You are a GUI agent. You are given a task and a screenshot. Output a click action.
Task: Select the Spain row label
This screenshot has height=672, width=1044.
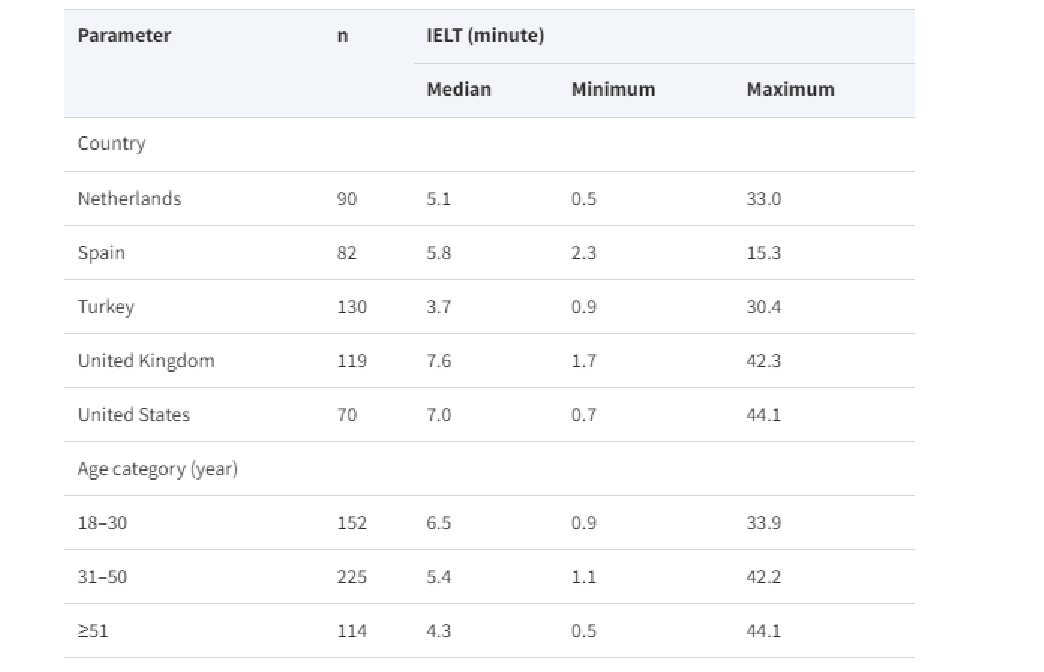click(x=101, y=253)
